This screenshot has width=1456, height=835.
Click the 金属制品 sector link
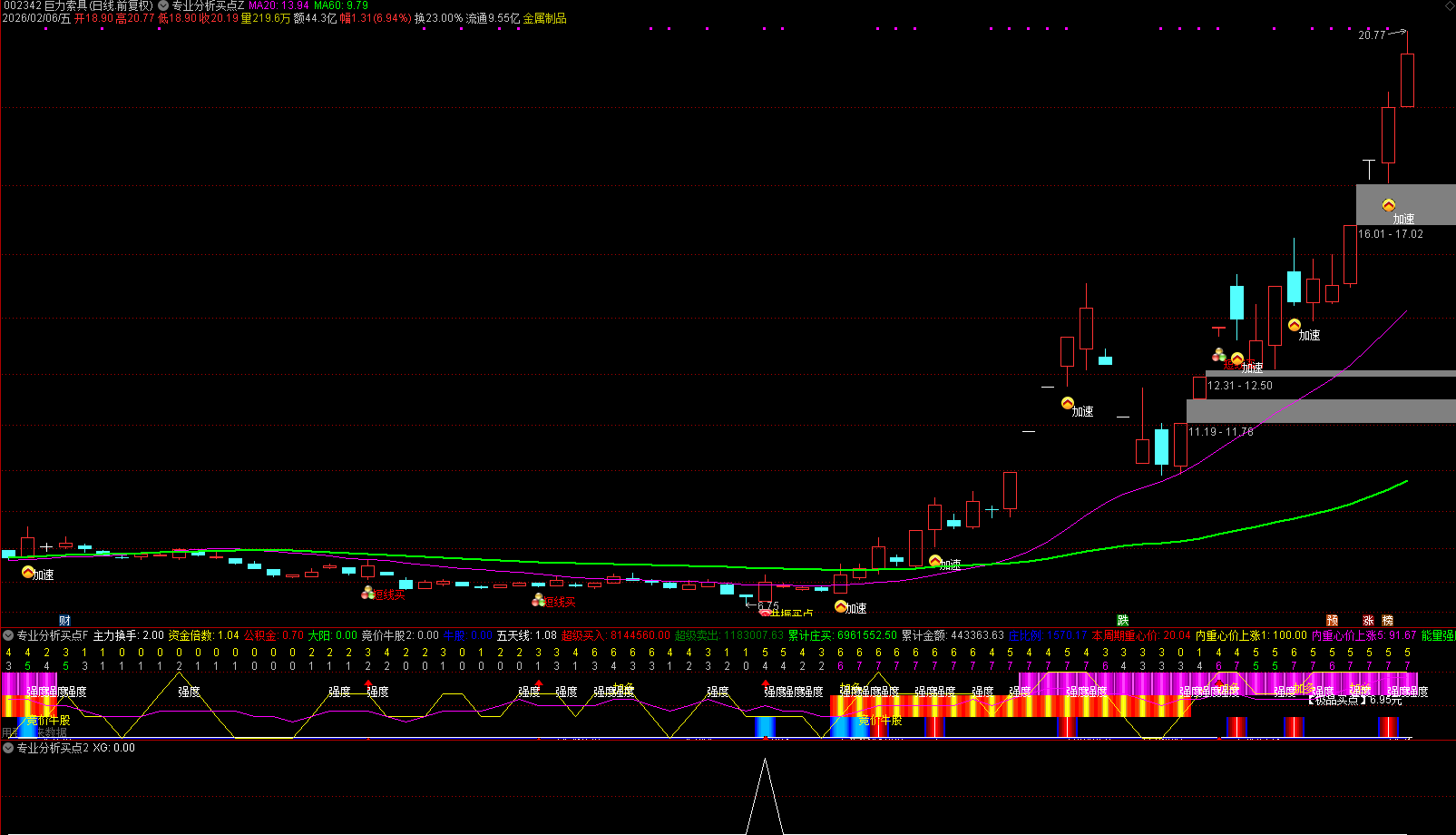coord(544,18)
